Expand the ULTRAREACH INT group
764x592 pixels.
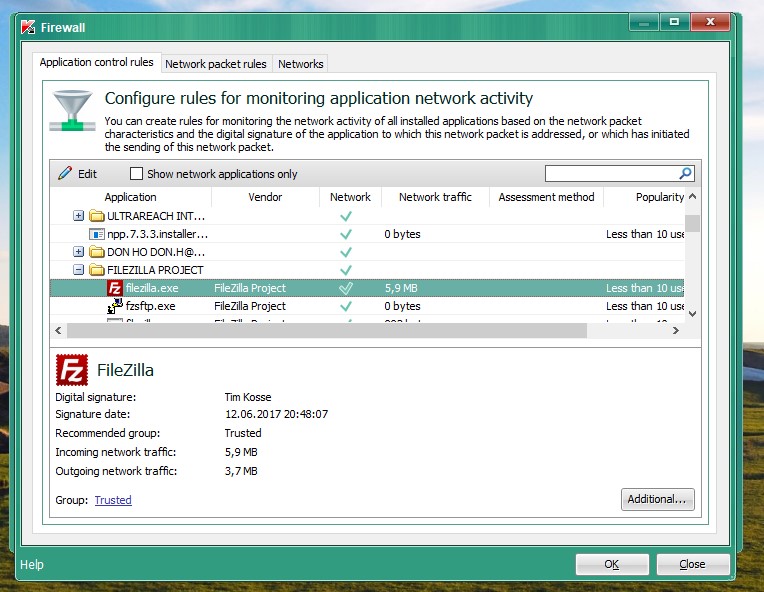coord(78,215)
